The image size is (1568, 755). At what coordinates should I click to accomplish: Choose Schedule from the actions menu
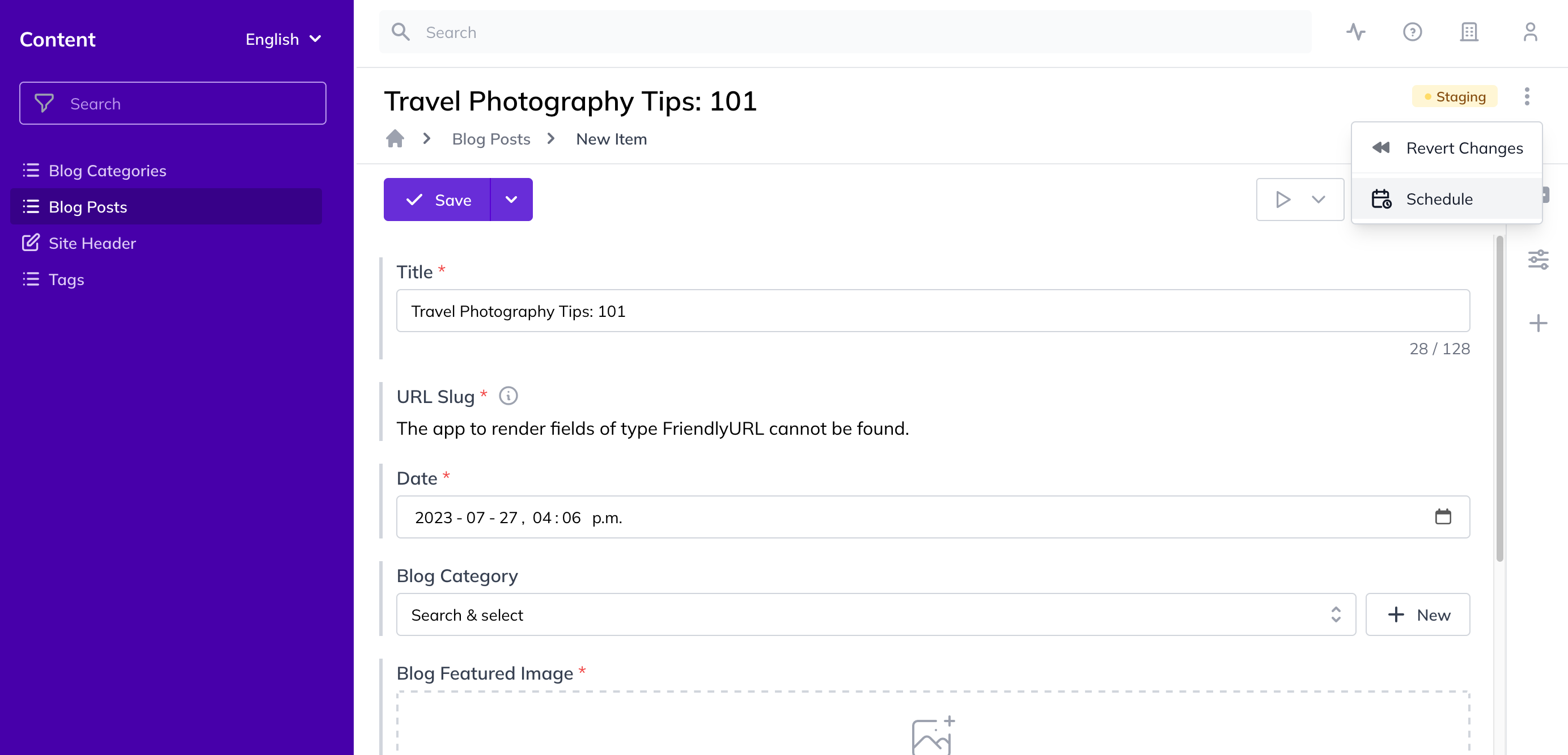tap(1446, 199)
